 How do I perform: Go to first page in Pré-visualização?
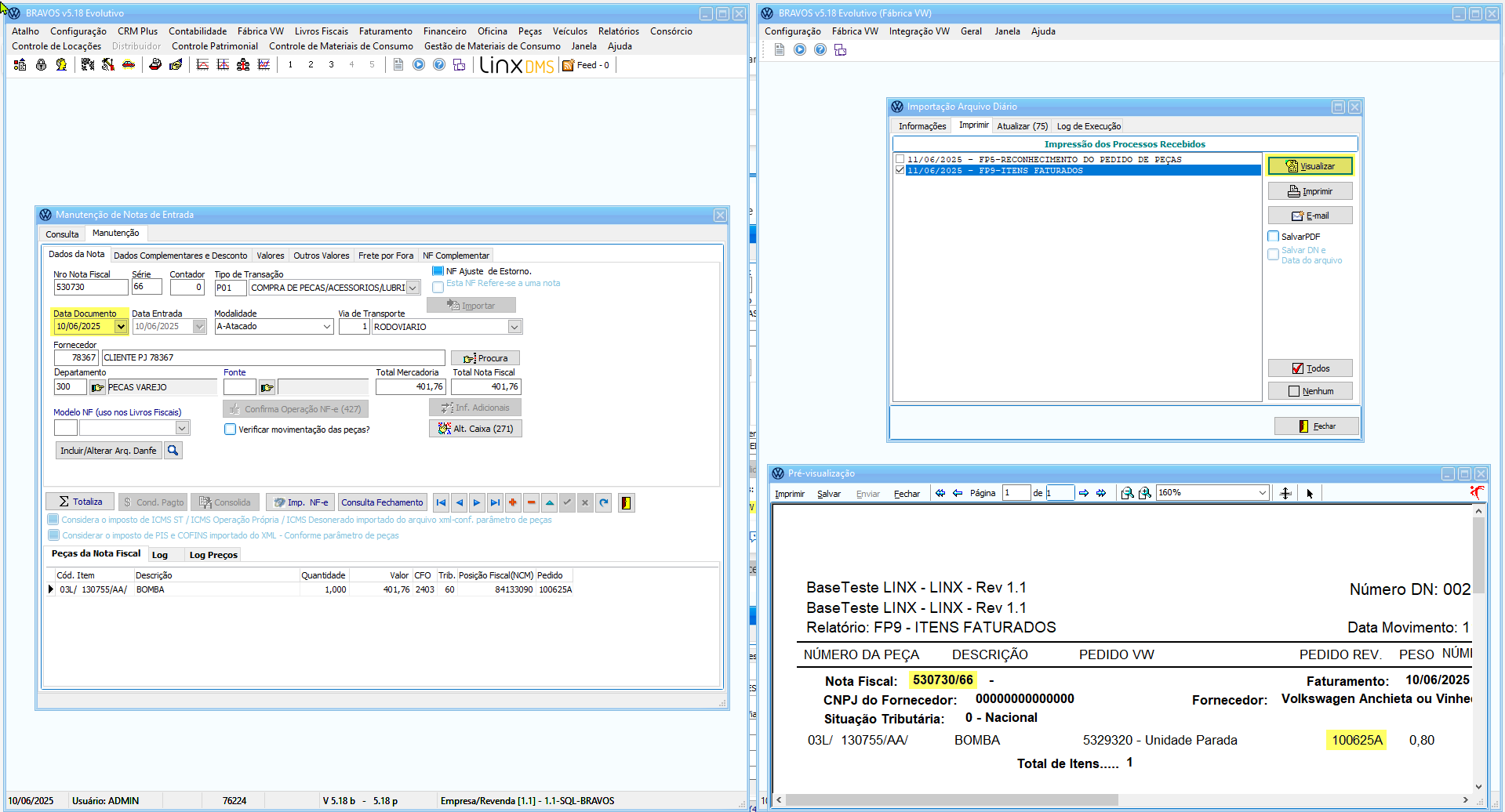pyautogui.click(x=940, y=493)
